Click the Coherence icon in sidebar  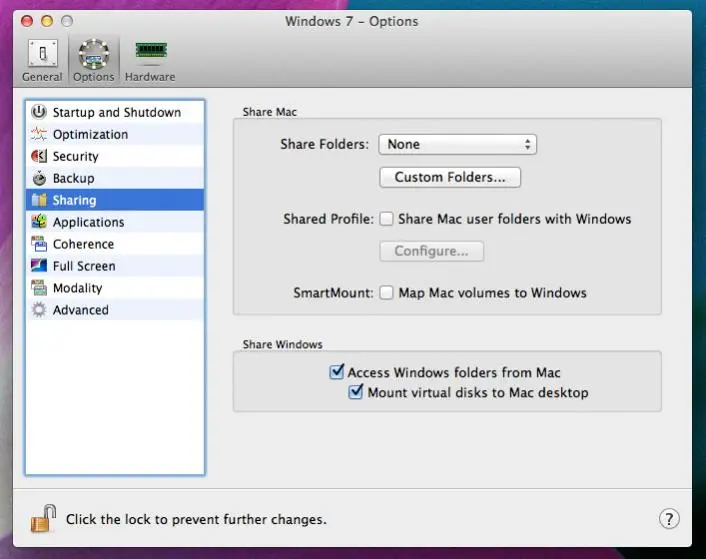point(39,244)
